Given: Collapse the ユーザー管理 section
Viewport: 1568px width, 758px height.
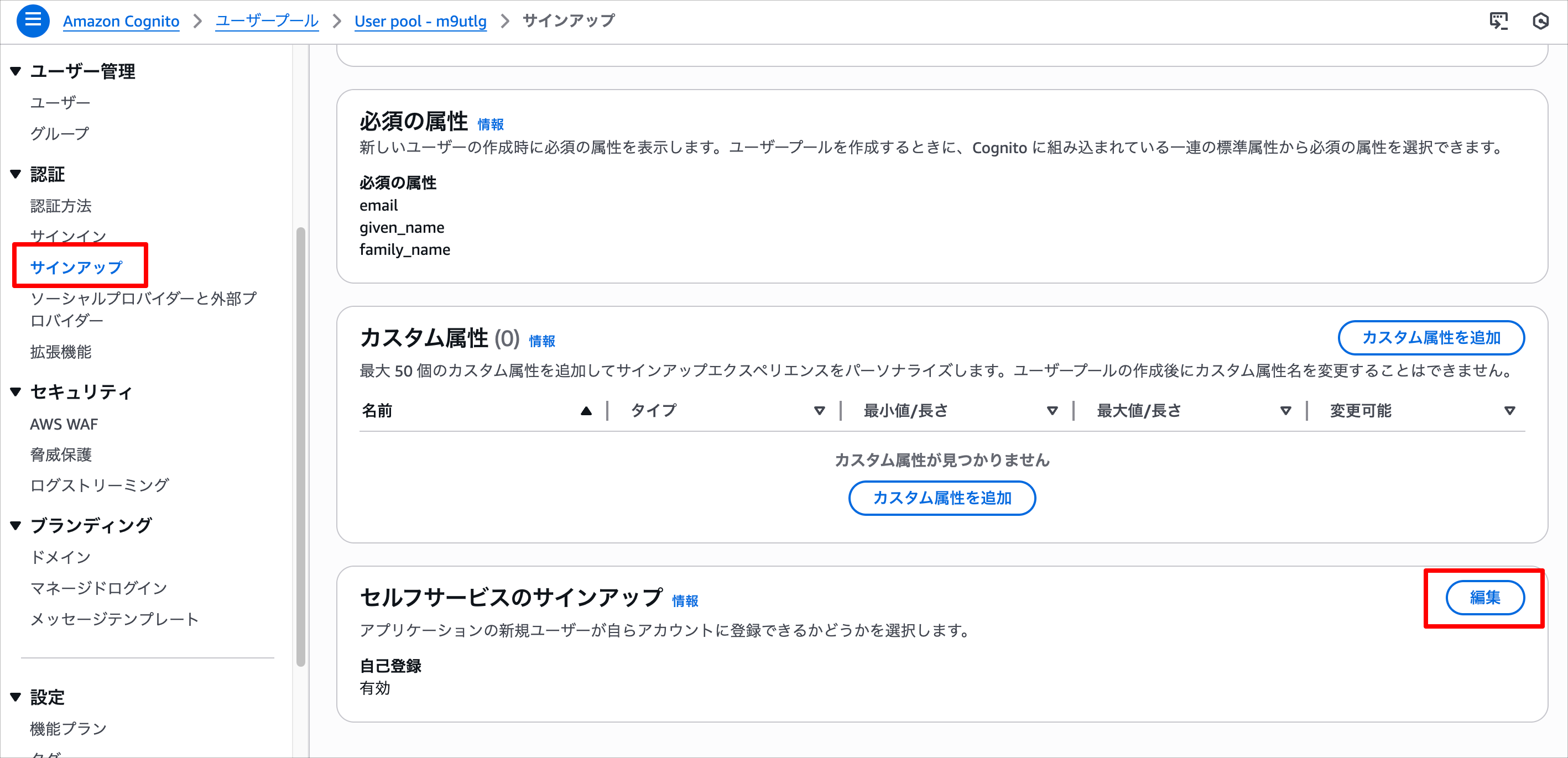Looking at the screenshot, I should tap(16, 71).
